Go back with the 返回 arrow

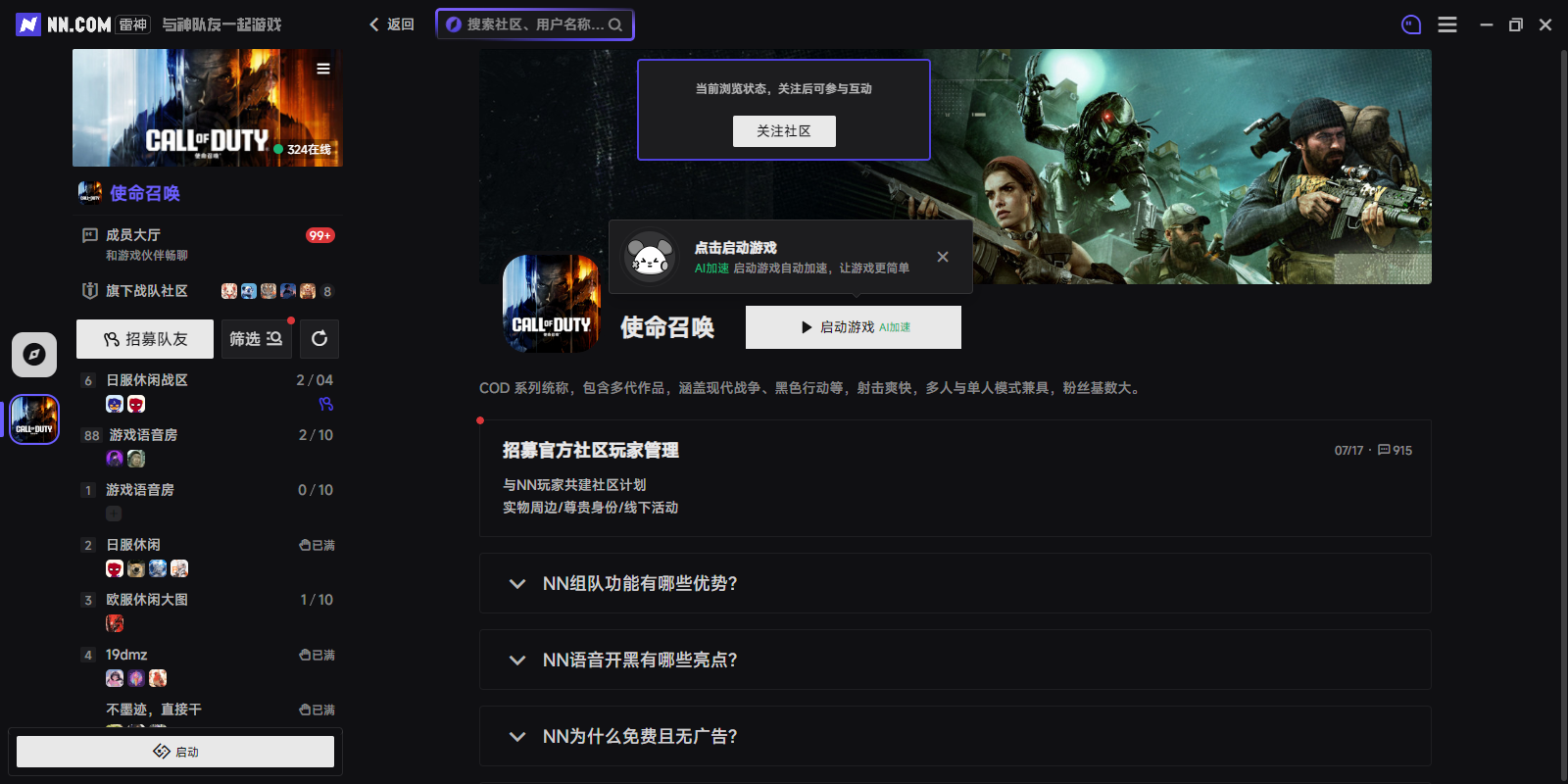(x=391, y=24)
